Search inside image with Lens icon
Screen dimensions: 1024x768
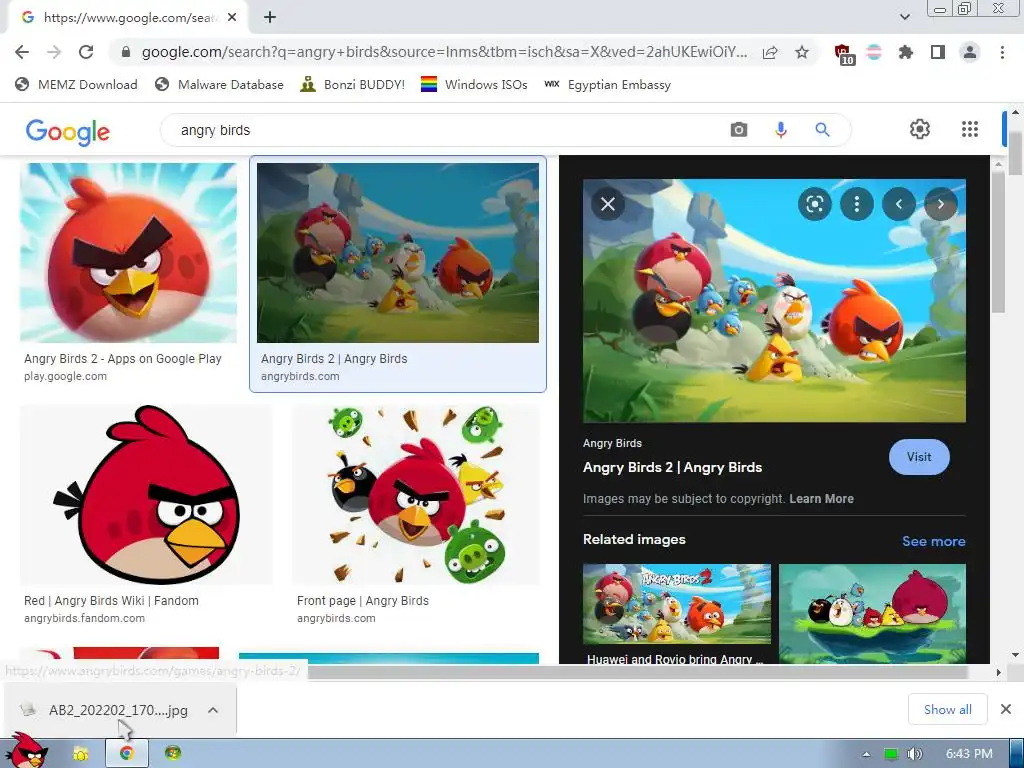click(x=814, y=204)
